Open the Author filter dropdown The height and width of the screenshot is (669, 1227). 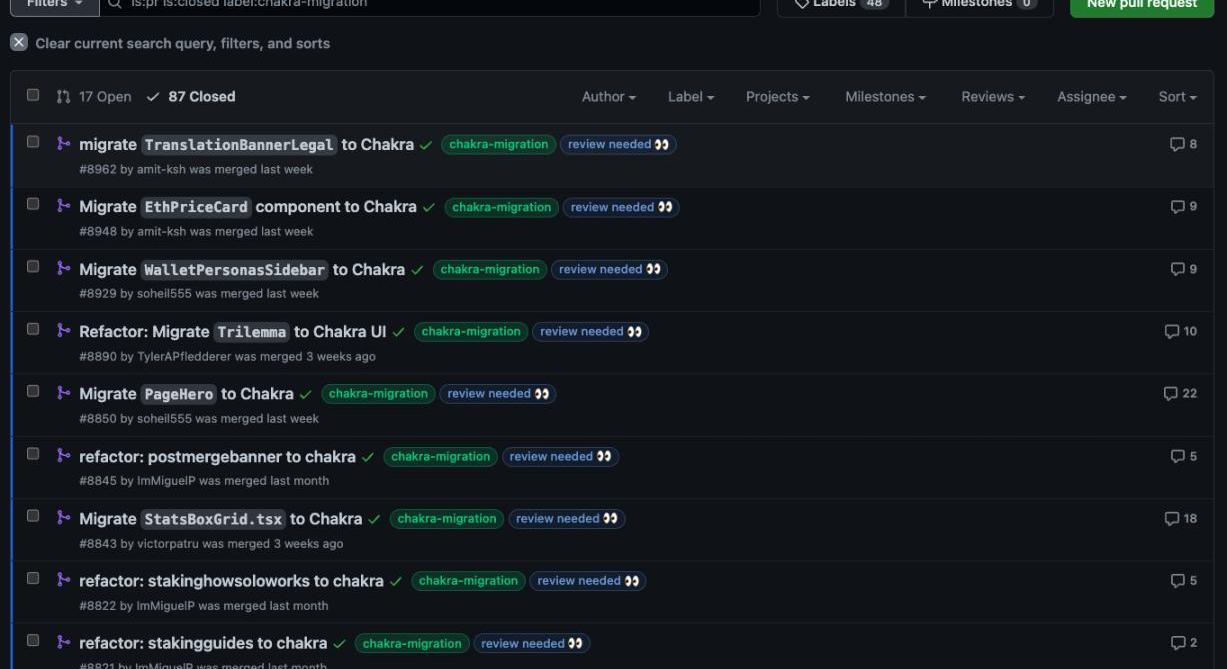(609, 97)
